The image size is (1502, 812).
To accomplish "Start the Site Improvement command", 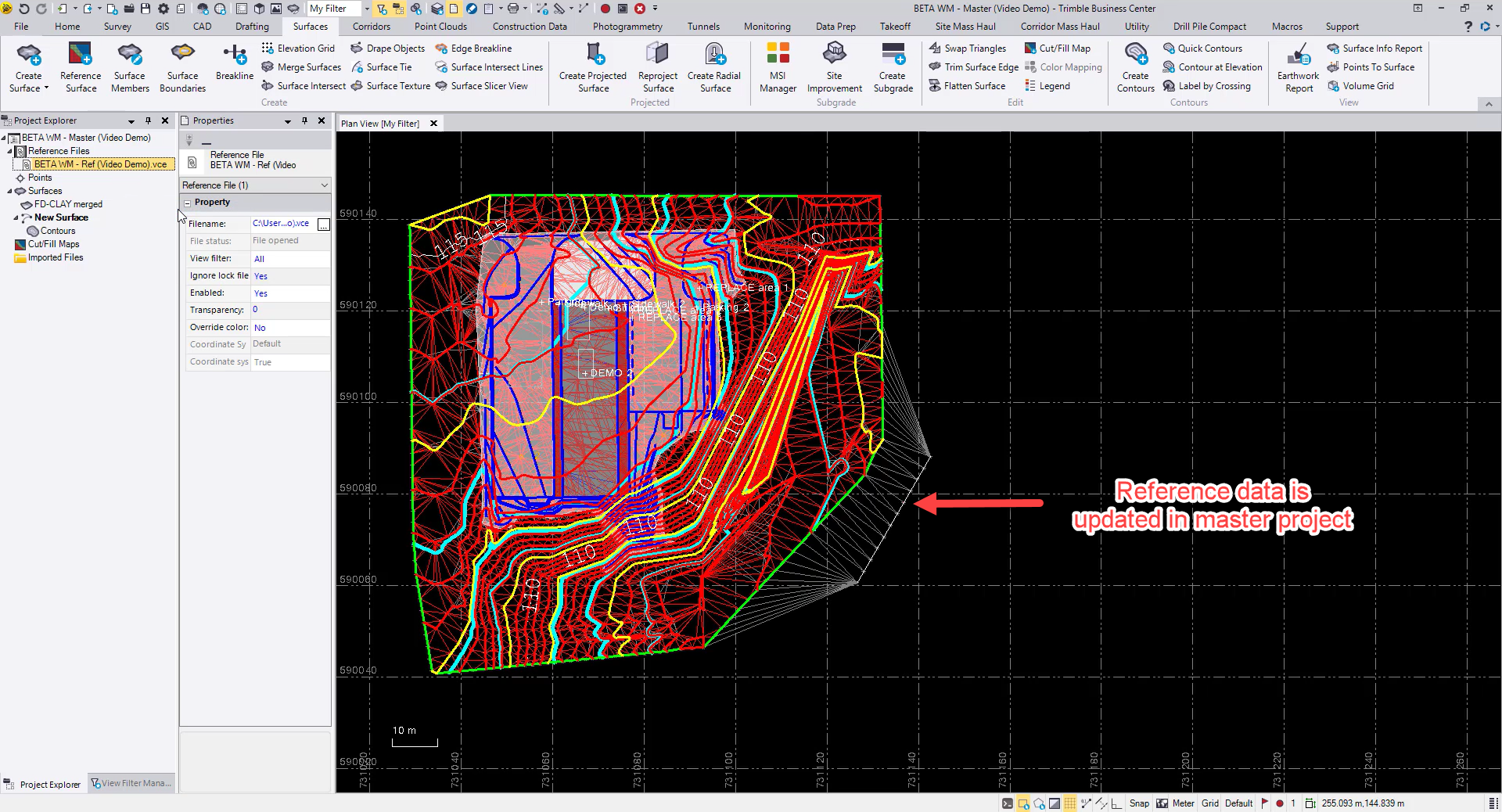I will (834, 68).
